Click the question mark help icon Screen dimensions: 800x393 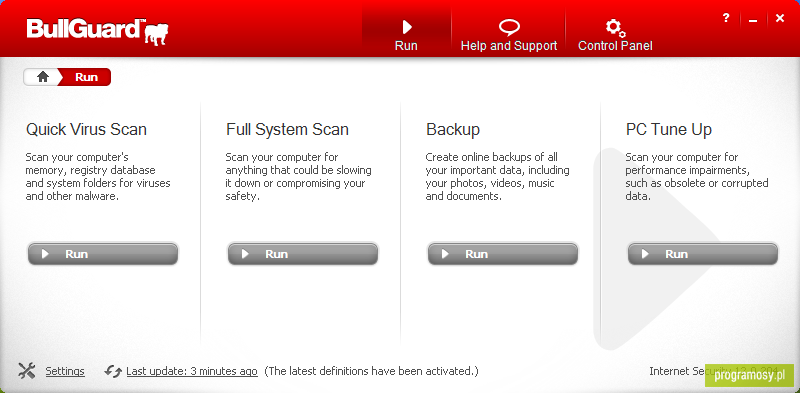pos(726,18)
